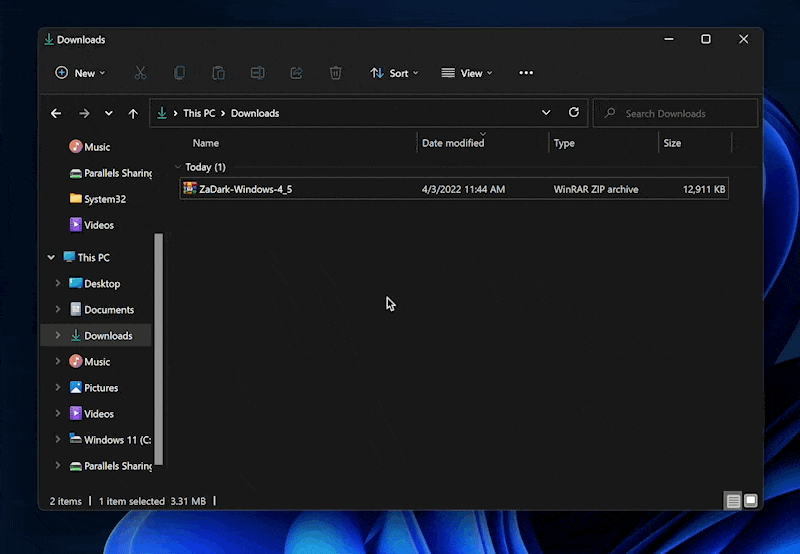The image size is (800, 554).
Task: Open Videos under This PC
Action: [x=92, y=414]
